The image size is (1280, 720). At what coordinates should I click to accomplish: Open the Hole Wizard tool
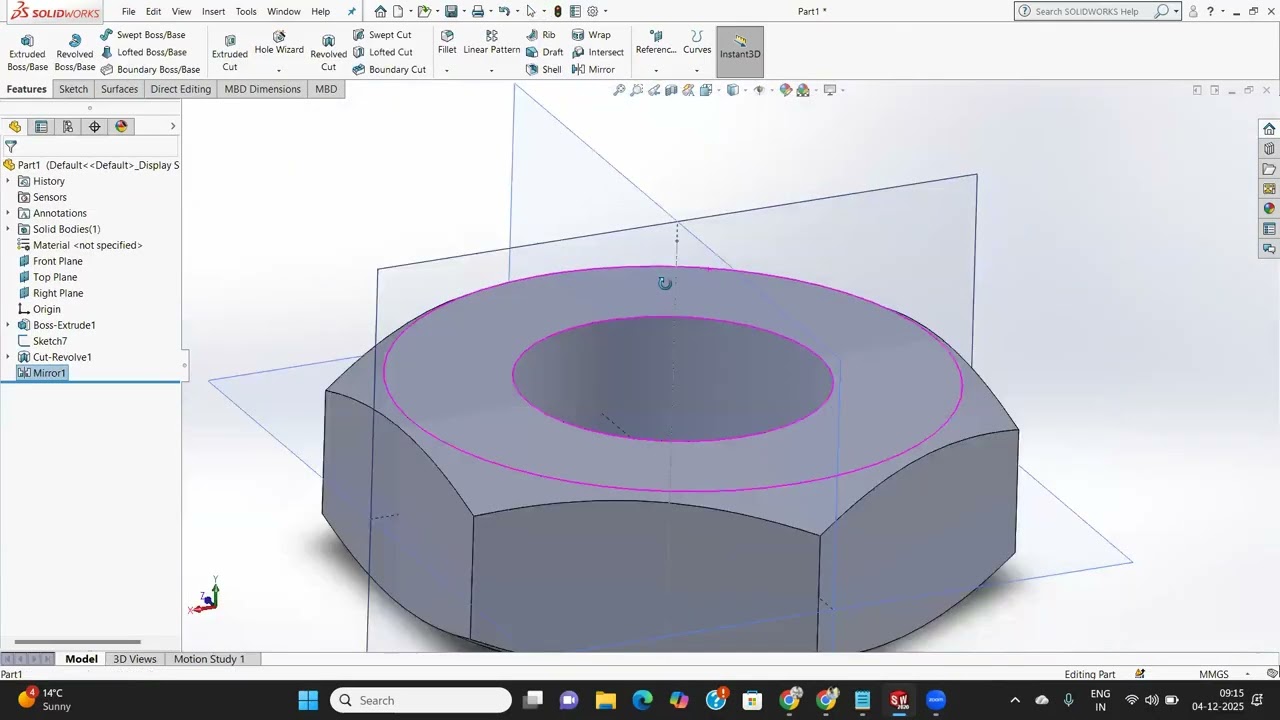(x=279, y=43)
